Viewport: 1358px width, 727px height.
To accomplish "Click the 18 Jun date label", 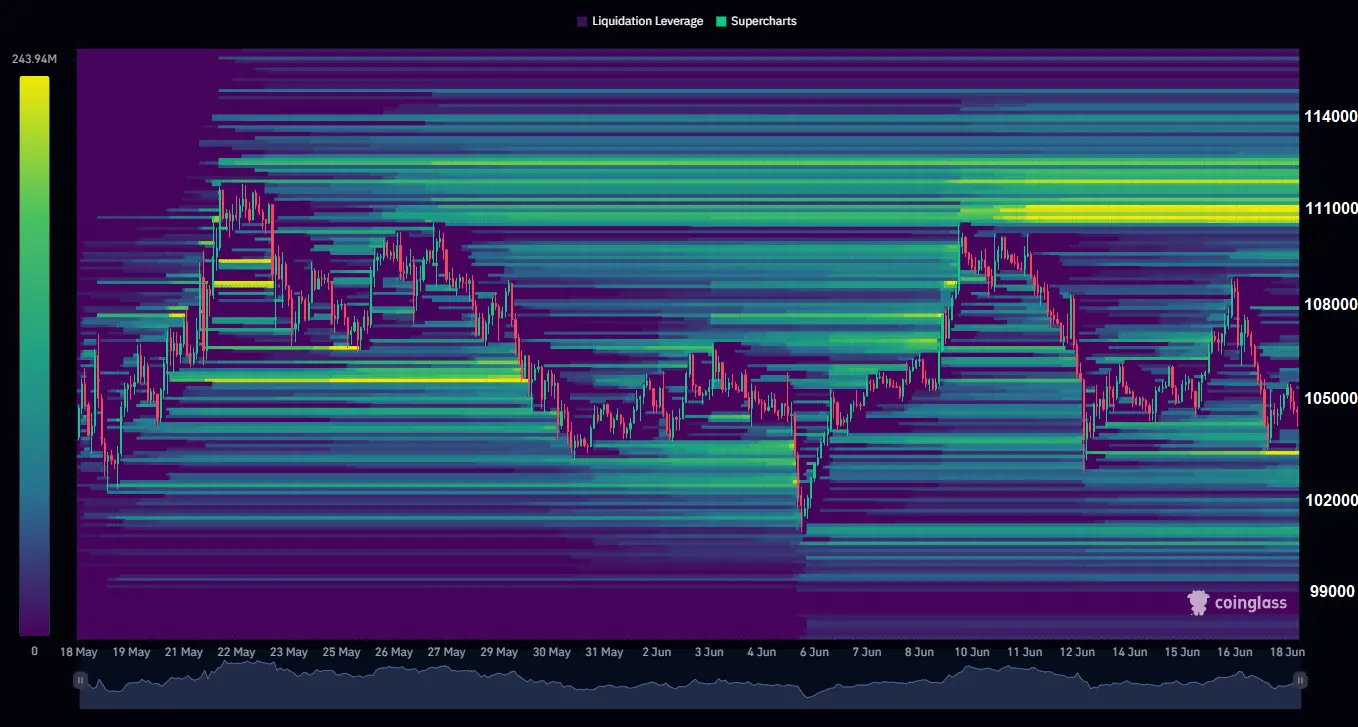I will [x=1287, y=652].
